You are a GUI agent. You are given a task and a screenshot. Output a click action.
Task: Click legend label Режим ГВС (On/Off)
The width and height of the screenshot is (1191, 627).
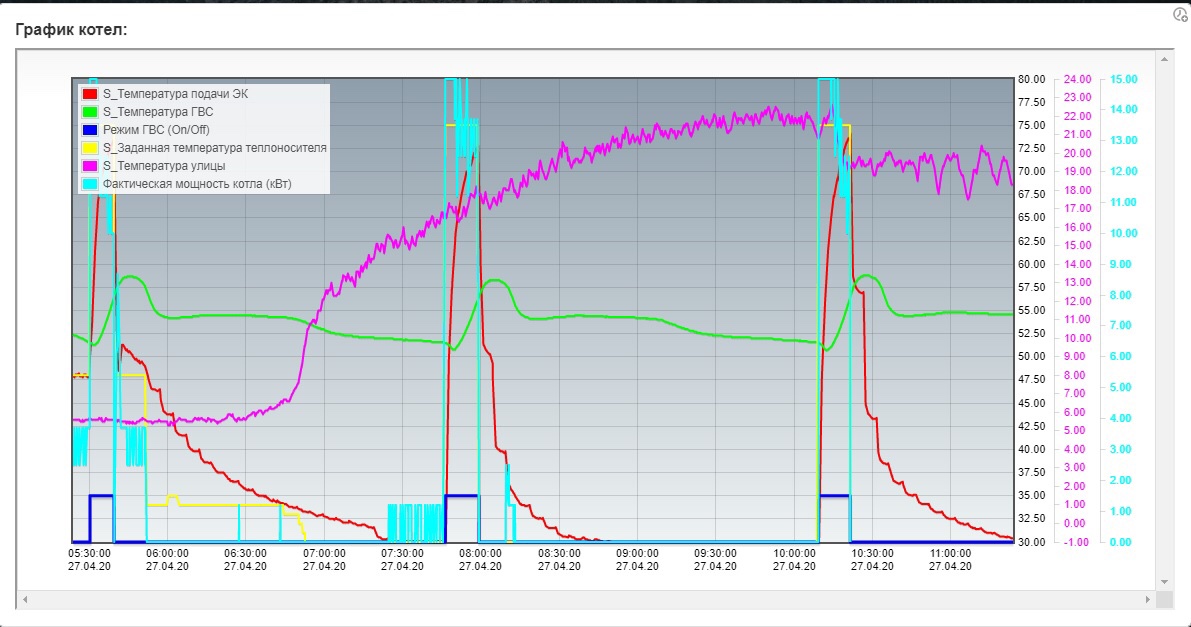pyautogui.click(x=156, y=130)
